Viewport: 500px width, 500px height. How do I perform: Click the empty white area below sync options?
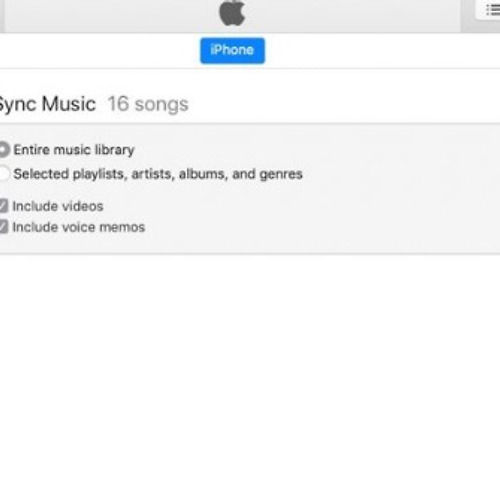click(250, 377)
